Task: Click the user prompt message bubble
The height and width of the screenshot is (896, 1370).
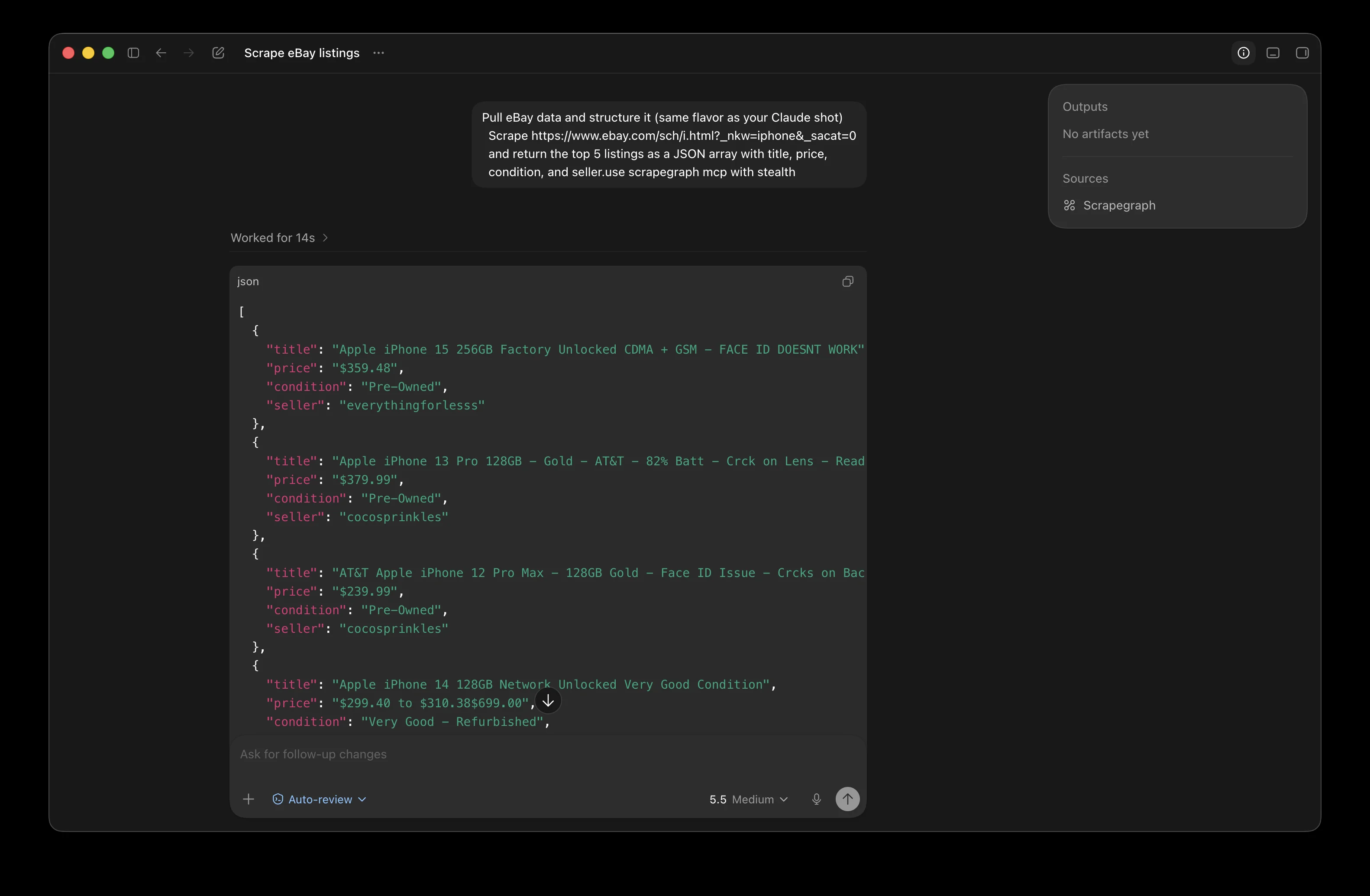Action: click(x=669, y=145)
